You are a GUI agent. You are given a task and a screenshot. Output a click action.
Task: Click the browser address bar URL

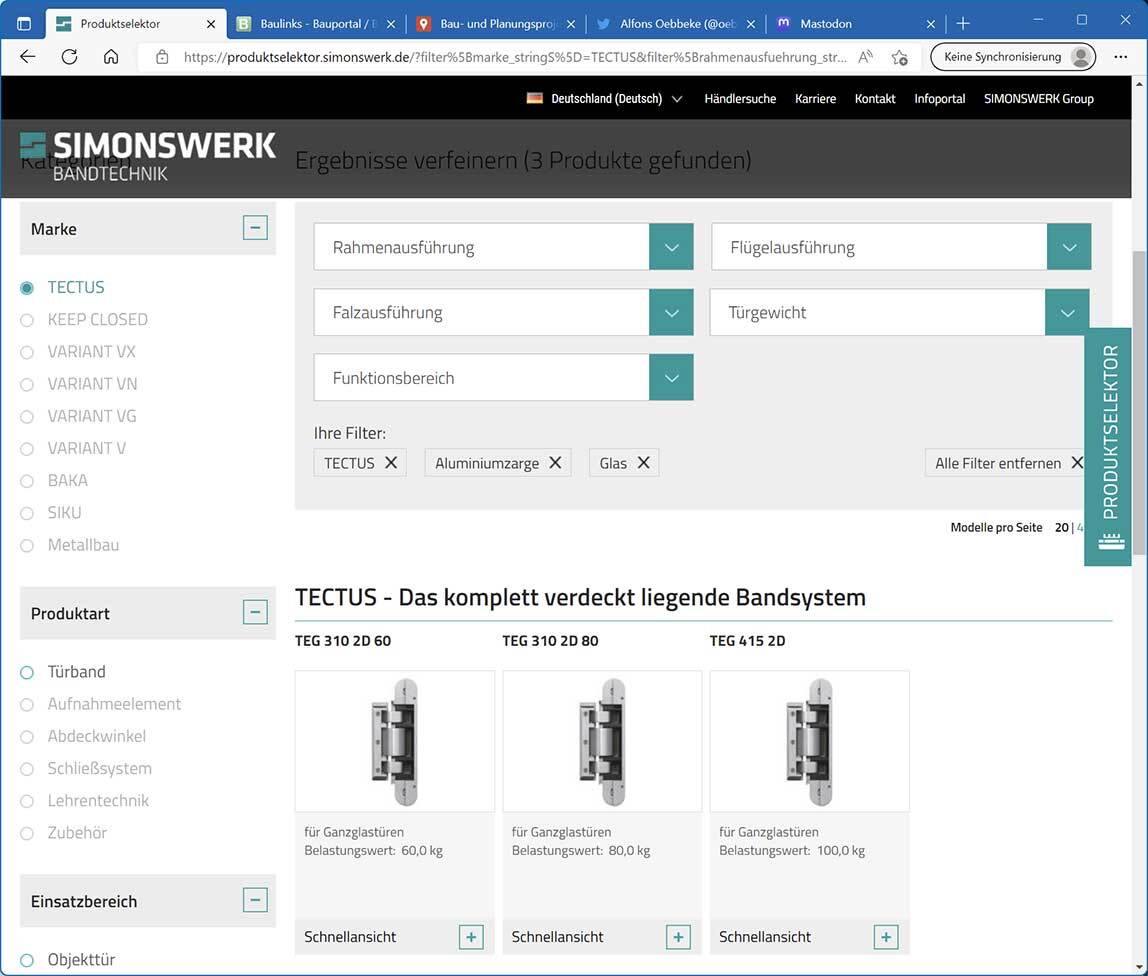[515, 57]
